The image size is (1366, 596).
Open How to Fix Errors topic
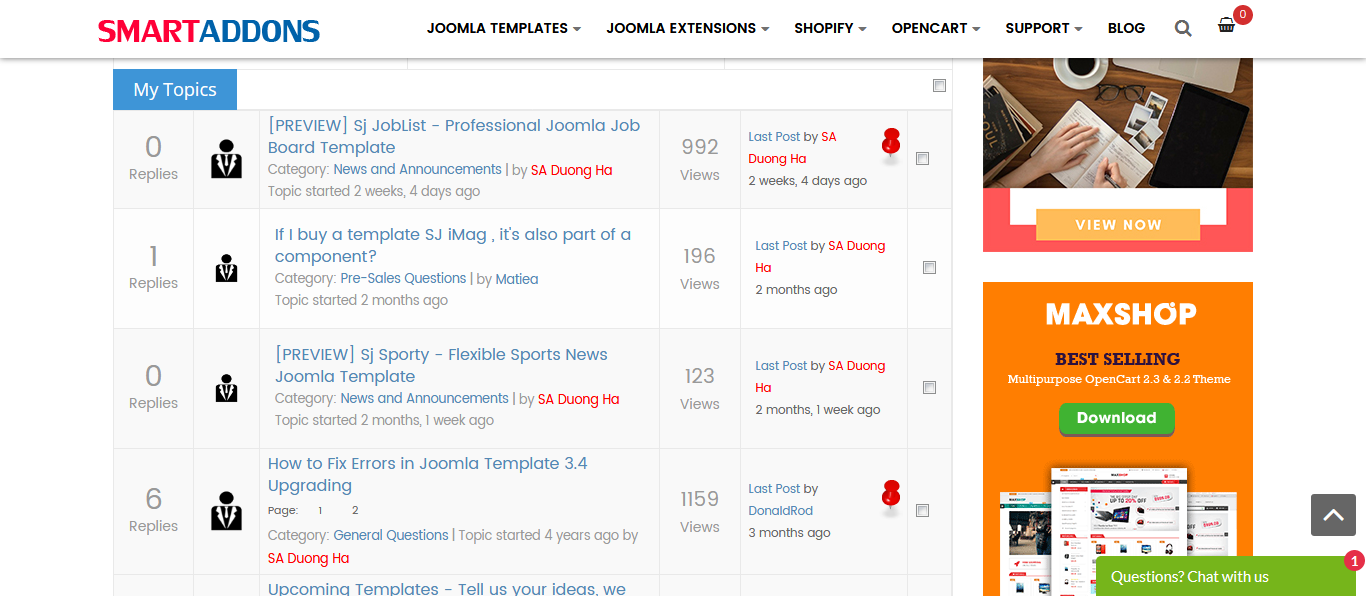(428, 474)
